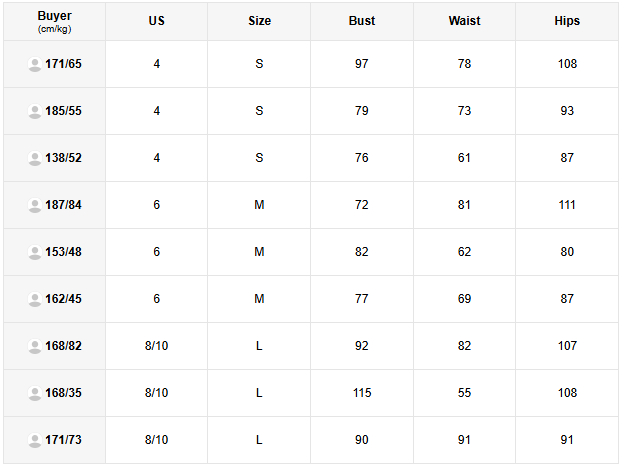
Task: Click the avatar icon beside buyer 168/82
Action: coord(35,346)
